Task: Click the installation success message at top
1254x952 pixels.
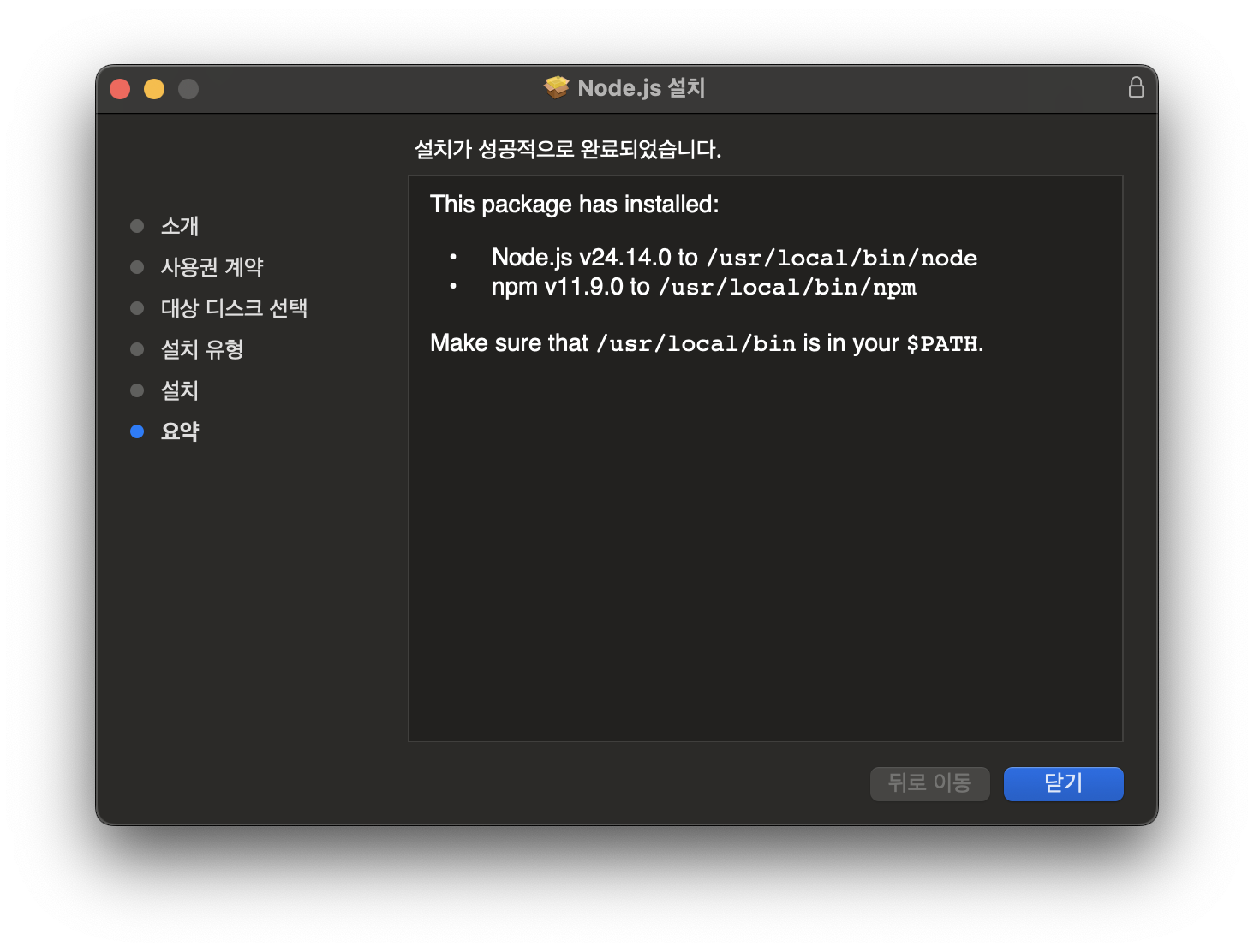Action: [x=569, y=148]
